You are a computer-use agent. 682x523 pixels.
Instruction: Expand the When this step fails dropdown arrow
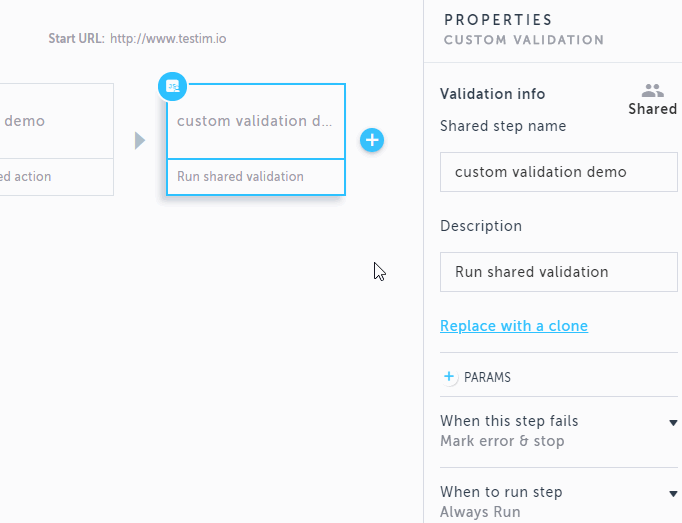coord(673,422)
